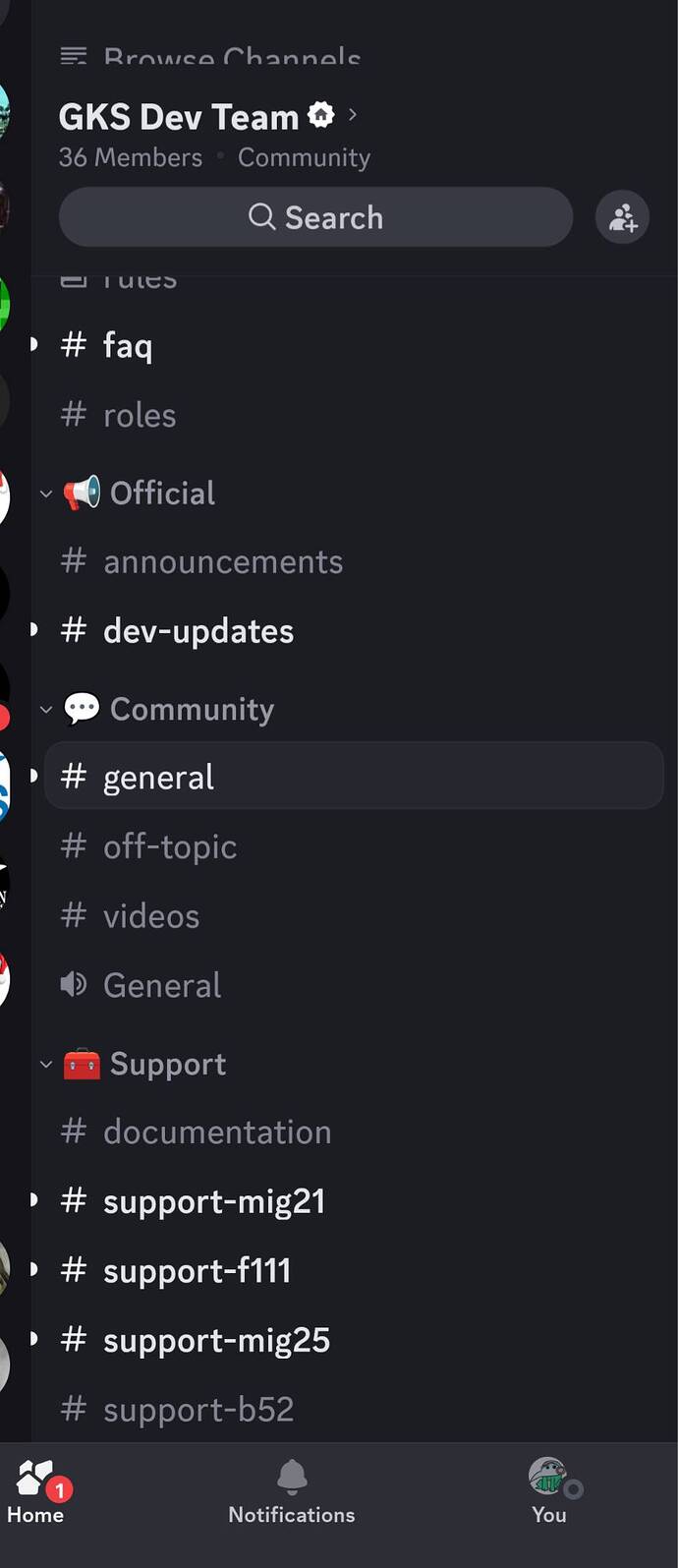This screenshot has width=678, height=1568.
Task: Open the announcements channel
Action: click(x=222, y=562)
